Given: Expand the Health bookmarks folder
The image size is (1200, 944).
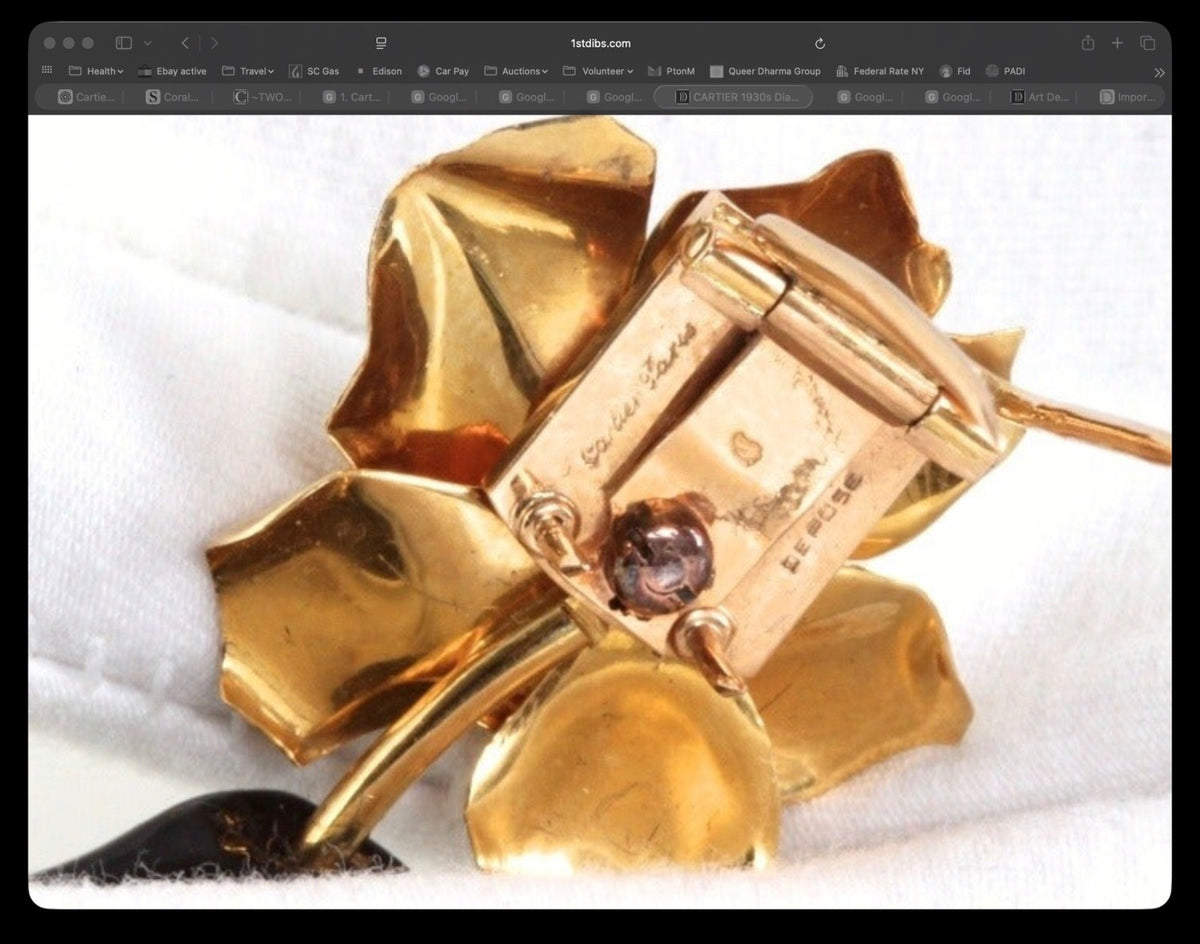Looking at the screenshot, I should 96,71.
